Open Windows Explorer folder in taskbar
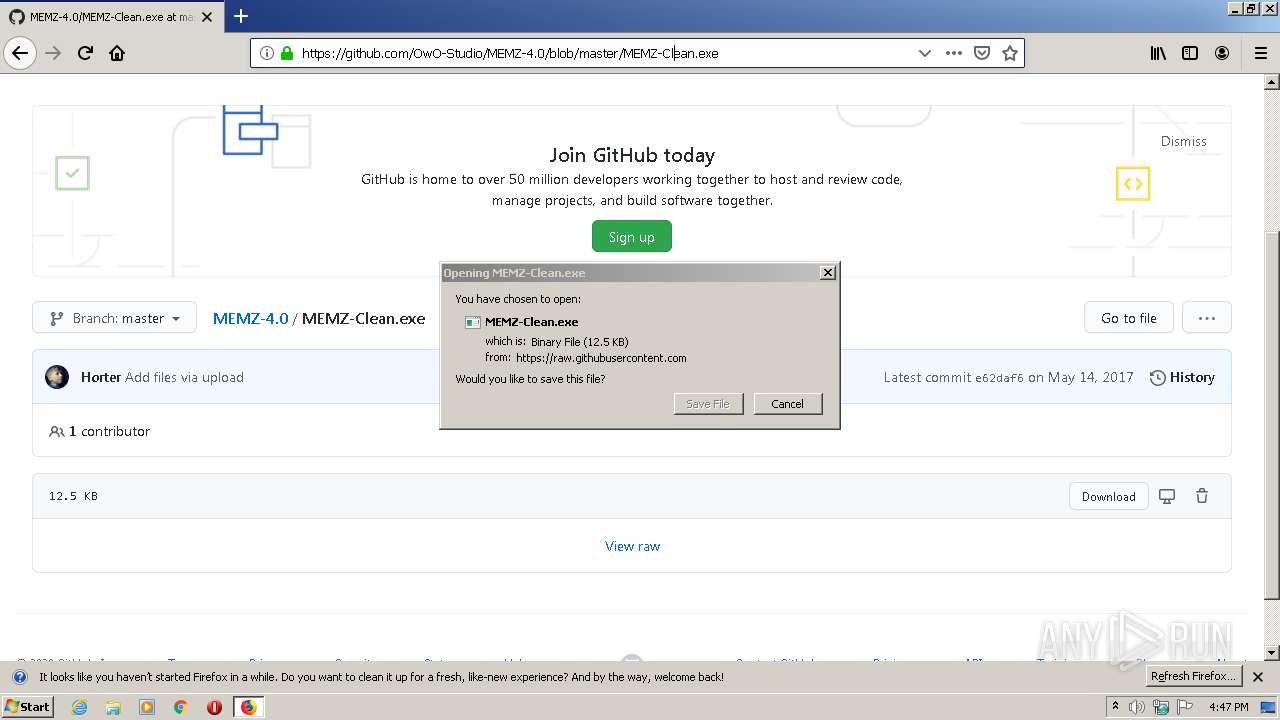Viewport: 1280px width, 720px height. coord(113,707)
